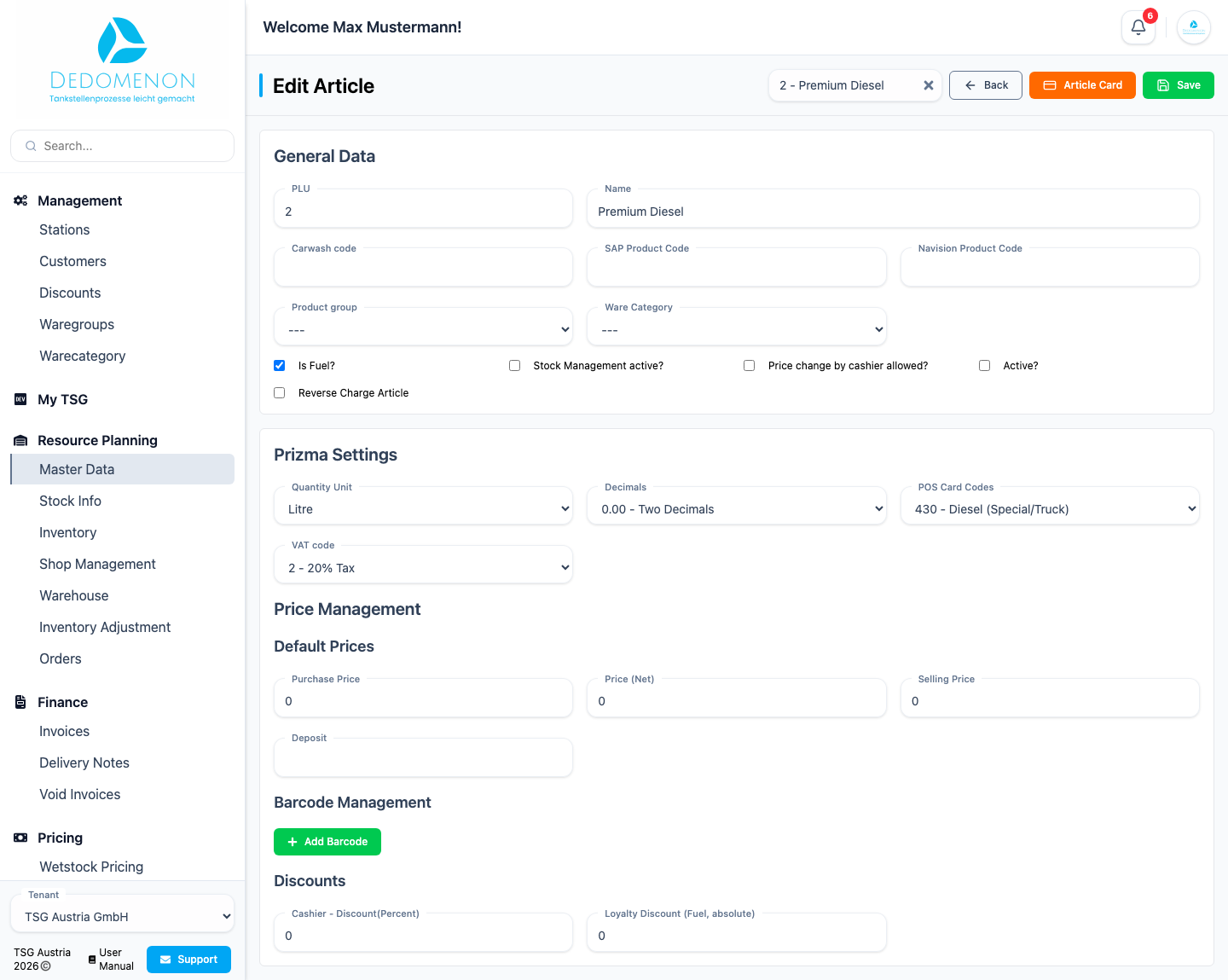
Task: Click the Resource Planning warehouse icon
Action: pyautogui.click(x=20, y=440)
